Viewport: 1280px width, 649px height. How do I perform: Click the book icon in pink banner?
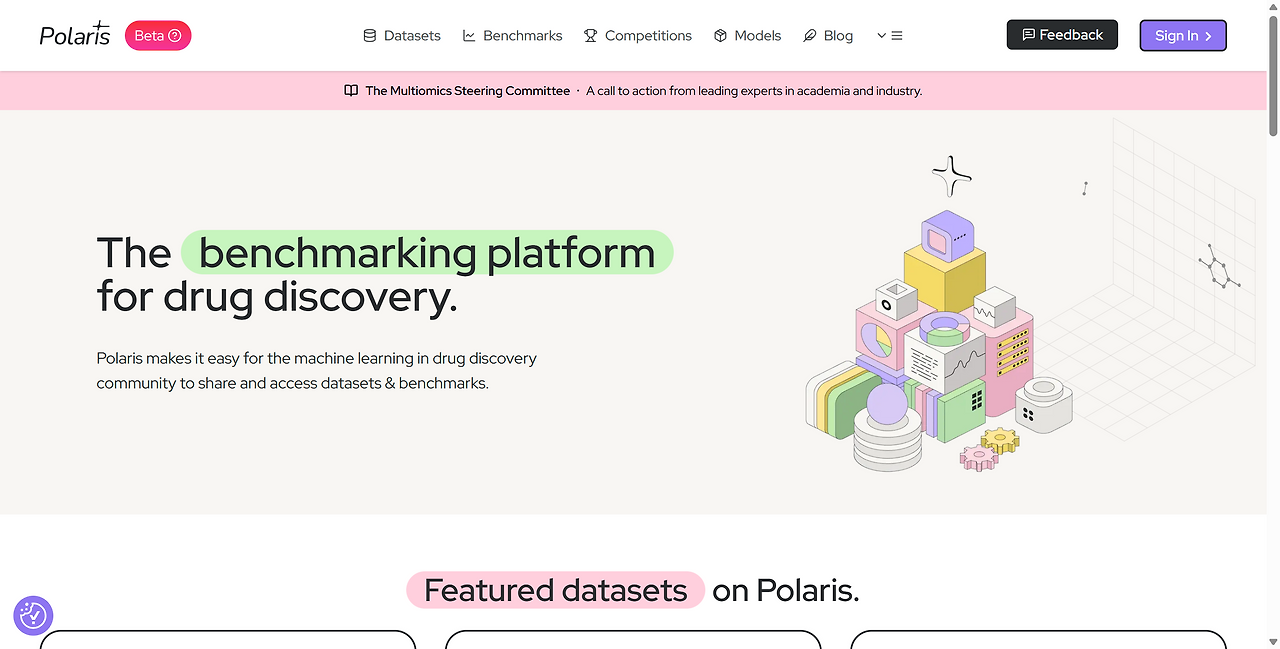[351, 90]
